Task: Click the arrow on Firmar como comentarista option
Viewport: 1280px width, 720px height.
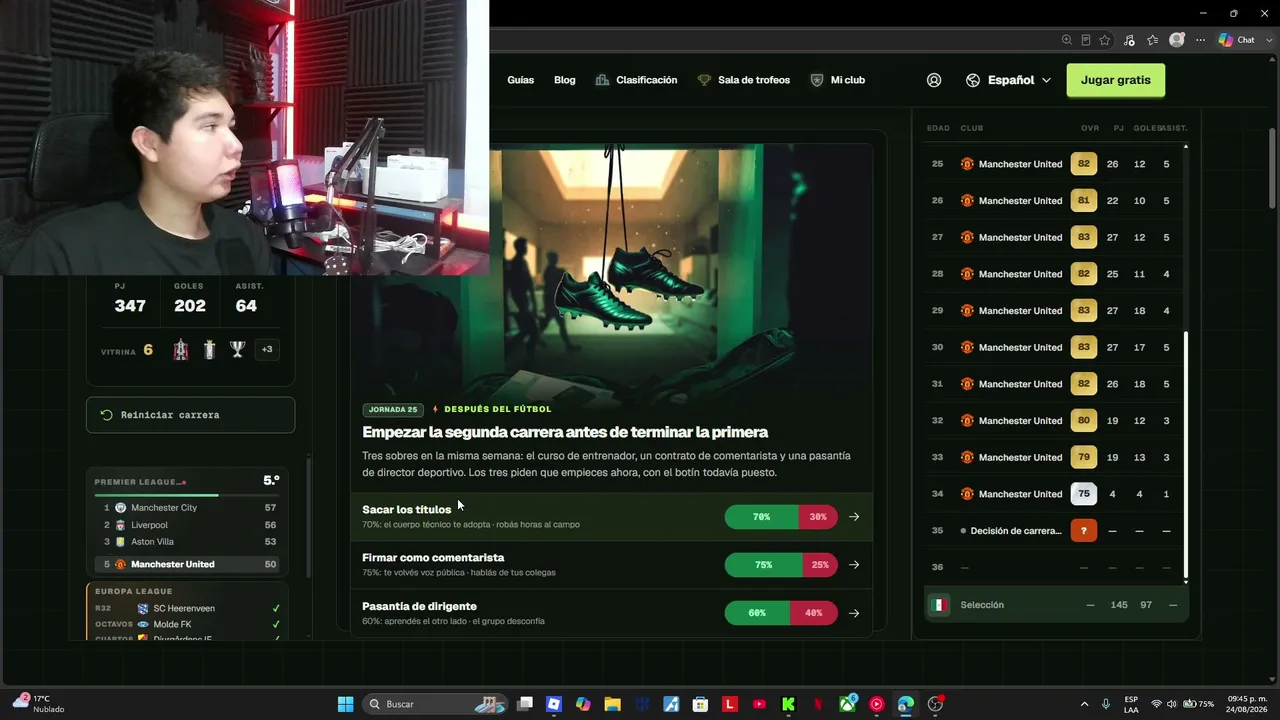Action: [x=854, y=565]
